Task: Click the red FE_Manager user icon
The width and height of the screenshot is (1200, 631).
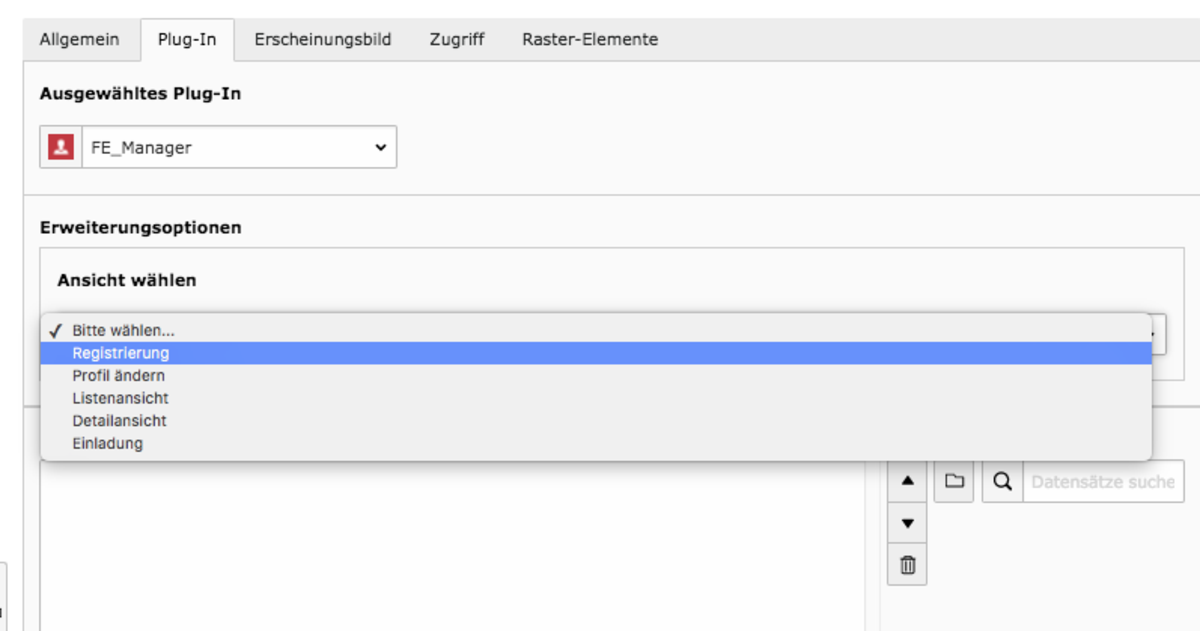Action: pyautogui.click(x=61, y=147)
